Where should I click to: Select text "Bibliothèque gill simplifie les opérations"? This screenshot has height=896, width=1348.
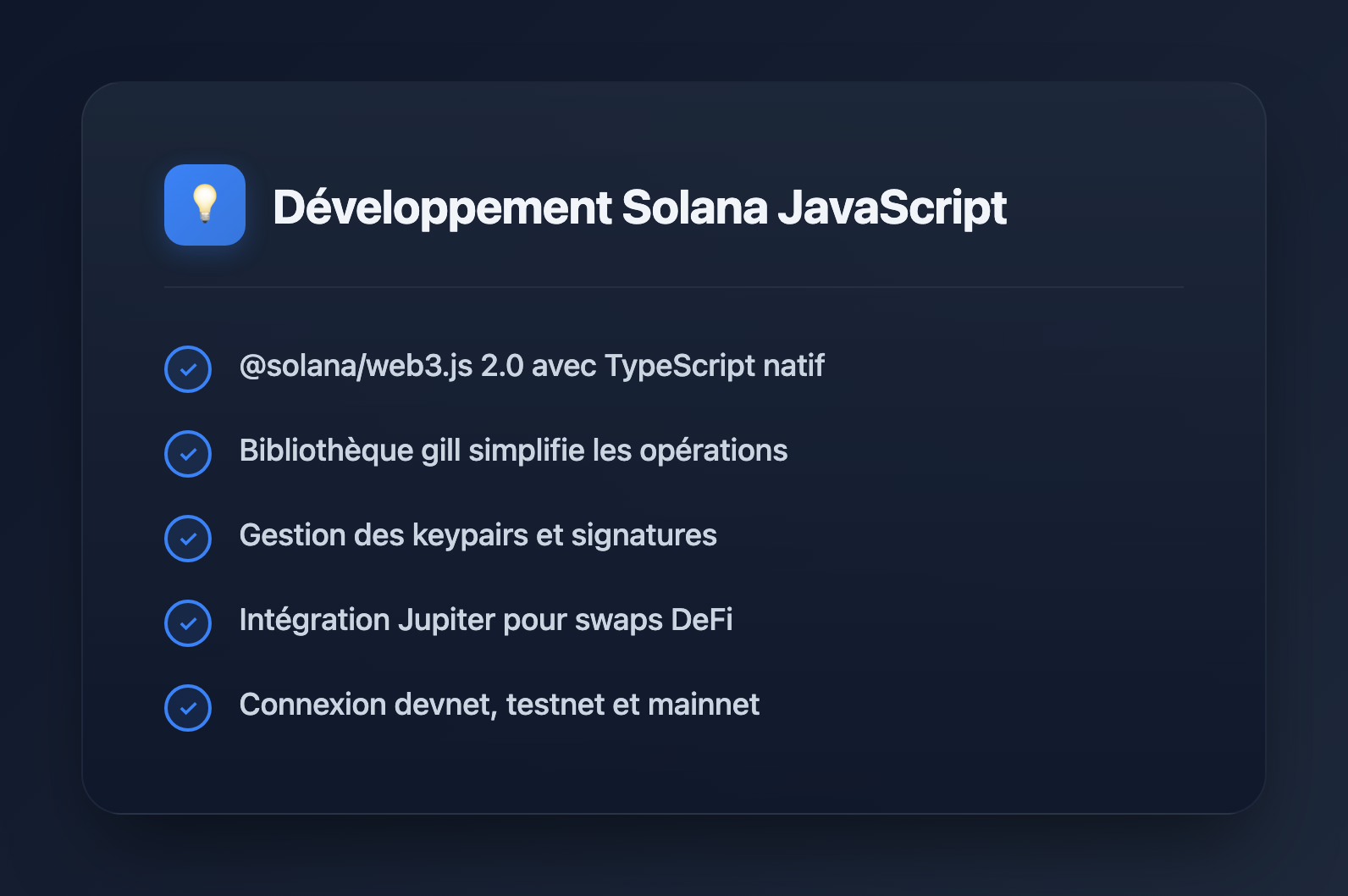pyautogui.click(x=513, y=451)
